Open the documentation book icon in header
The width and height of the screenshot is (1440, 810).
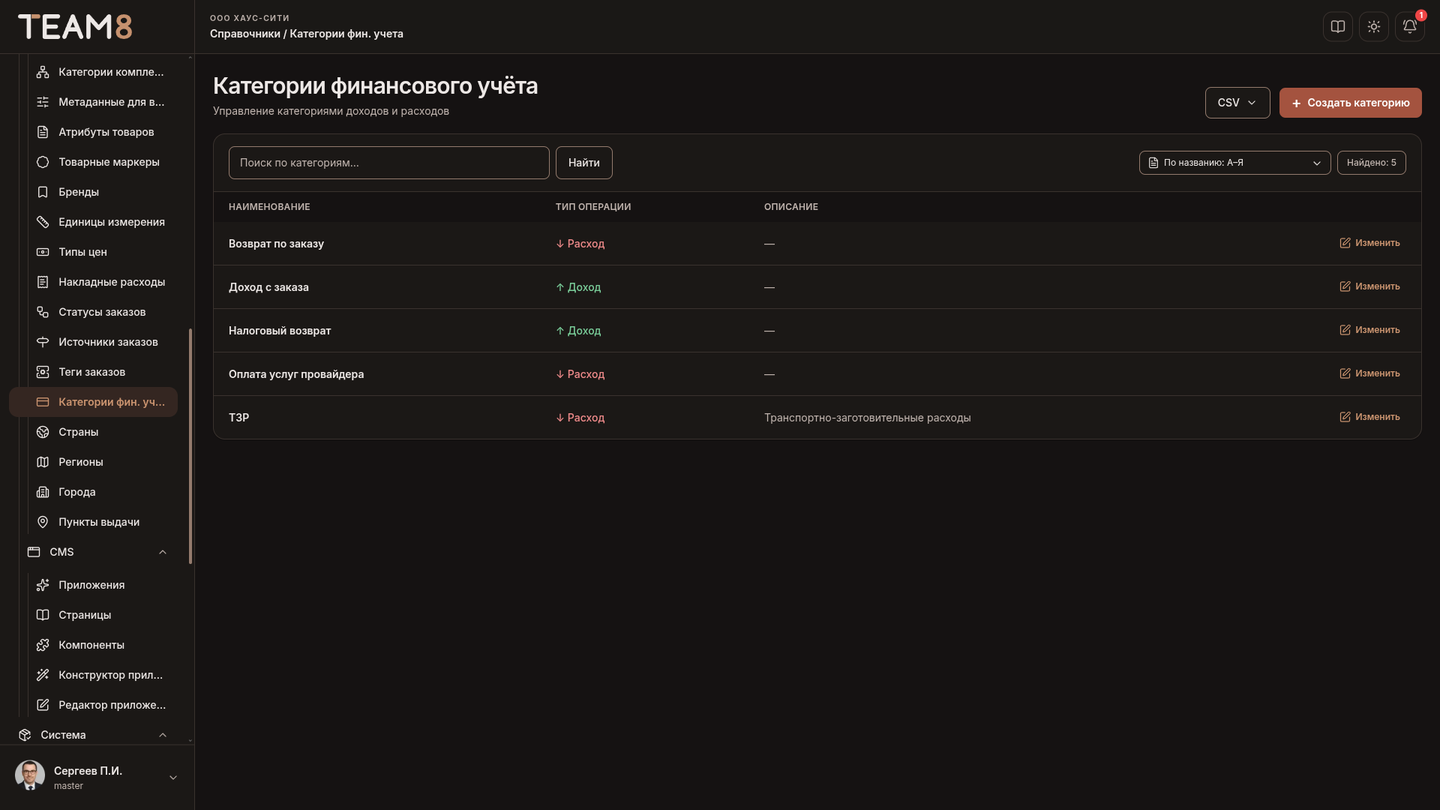(x=1338, y=27)
